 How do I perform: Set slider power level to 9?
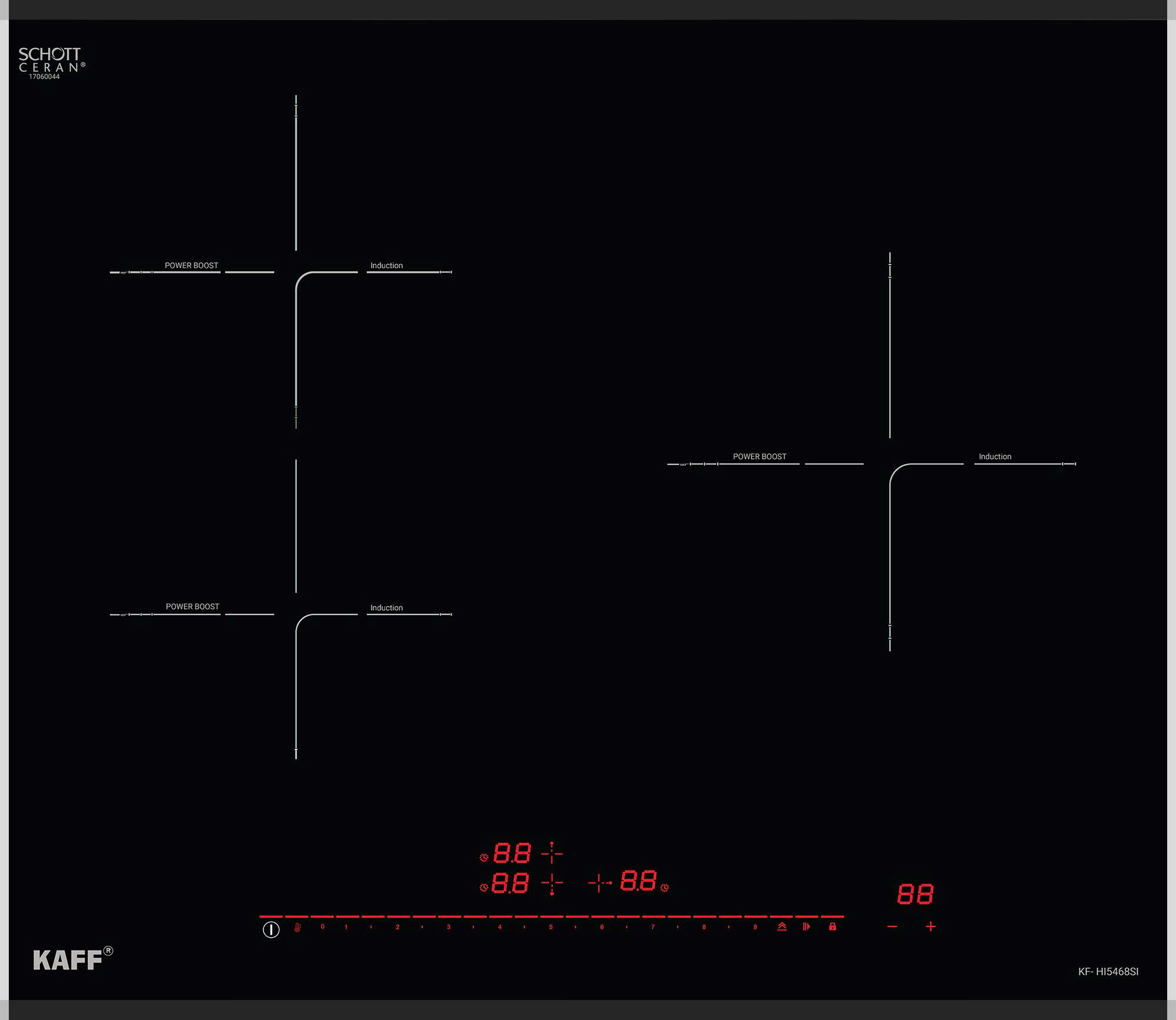[755, 927]
